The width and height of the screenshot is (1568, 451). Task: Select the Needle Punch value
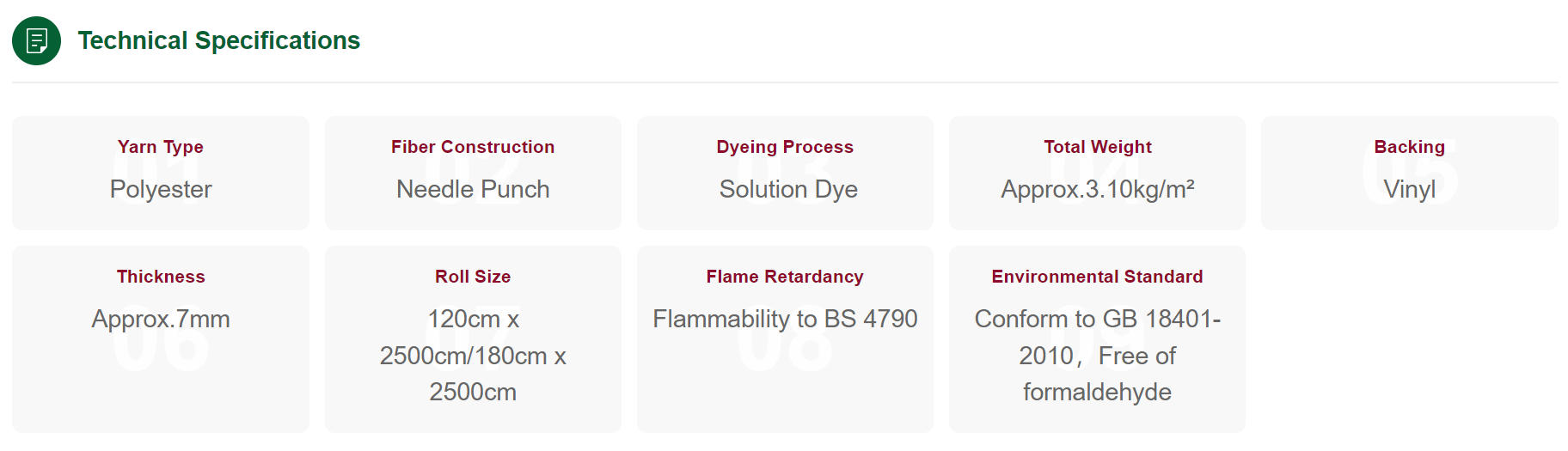[473, 189]
